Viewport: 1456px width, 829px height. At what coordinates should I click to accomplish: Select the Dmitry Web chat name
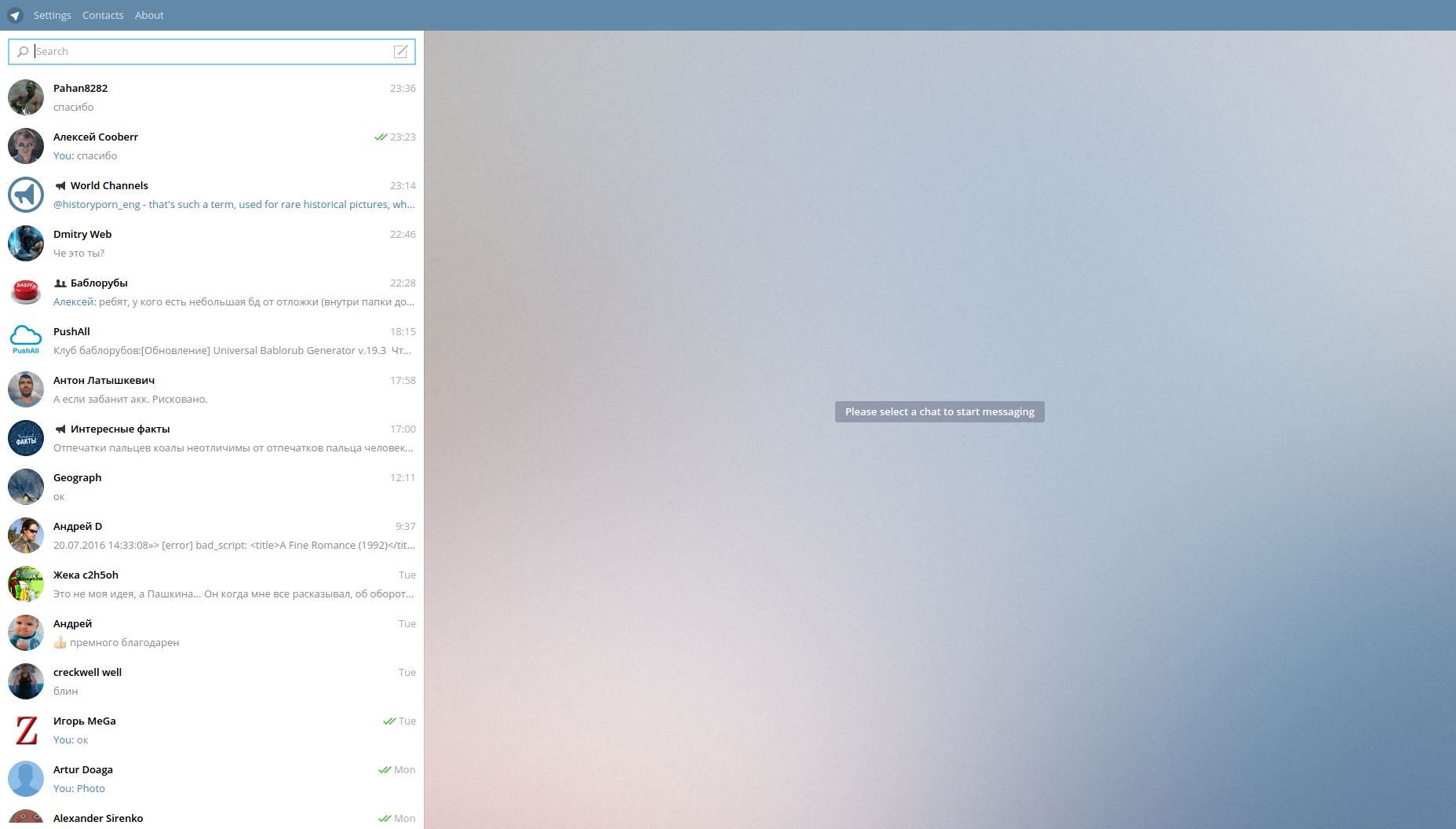pos(82,235)
